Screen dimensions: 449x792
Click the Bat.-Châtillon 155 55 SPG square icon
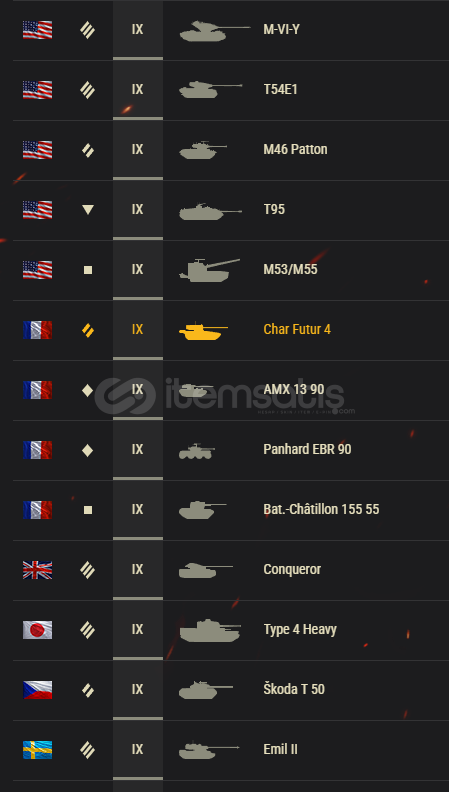88,510
